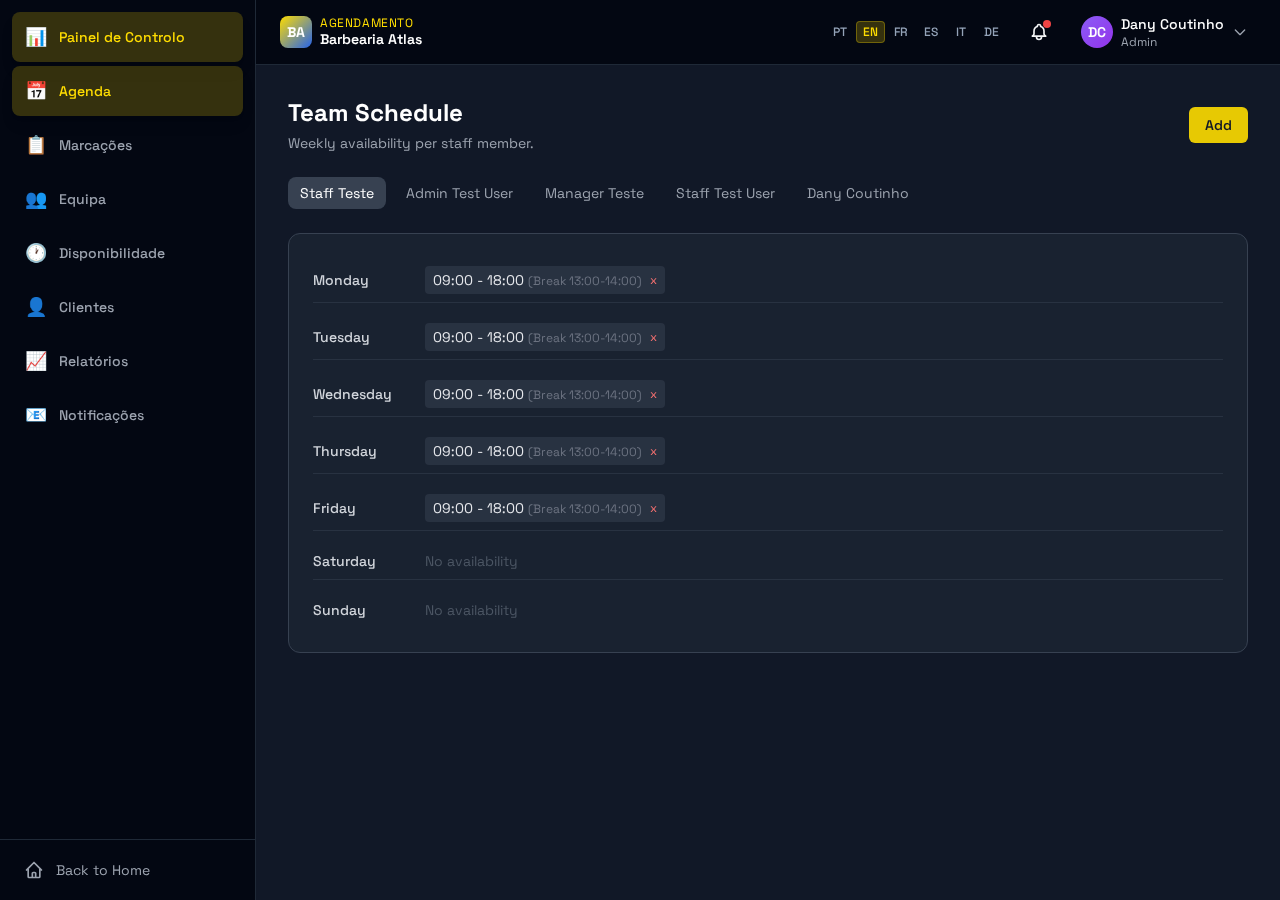
Task: Click the DC user avatar
Action: (1097, 32)
